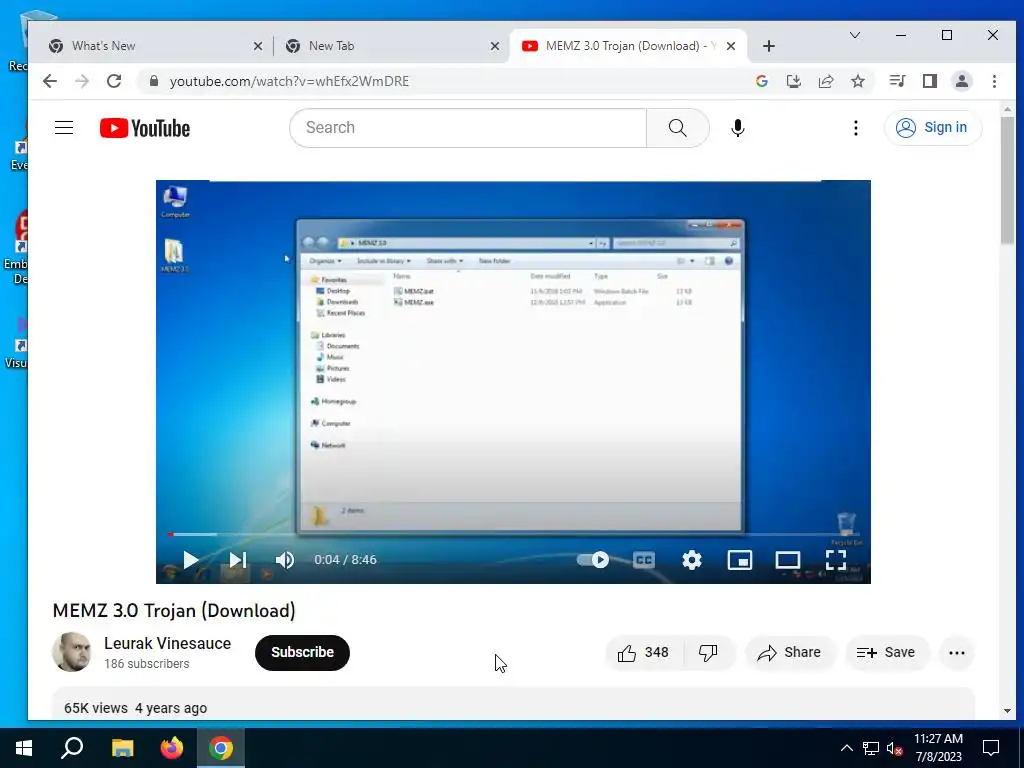
Task: Open Leurak Vinesauce channel avatar
Action: pos(71,652)
